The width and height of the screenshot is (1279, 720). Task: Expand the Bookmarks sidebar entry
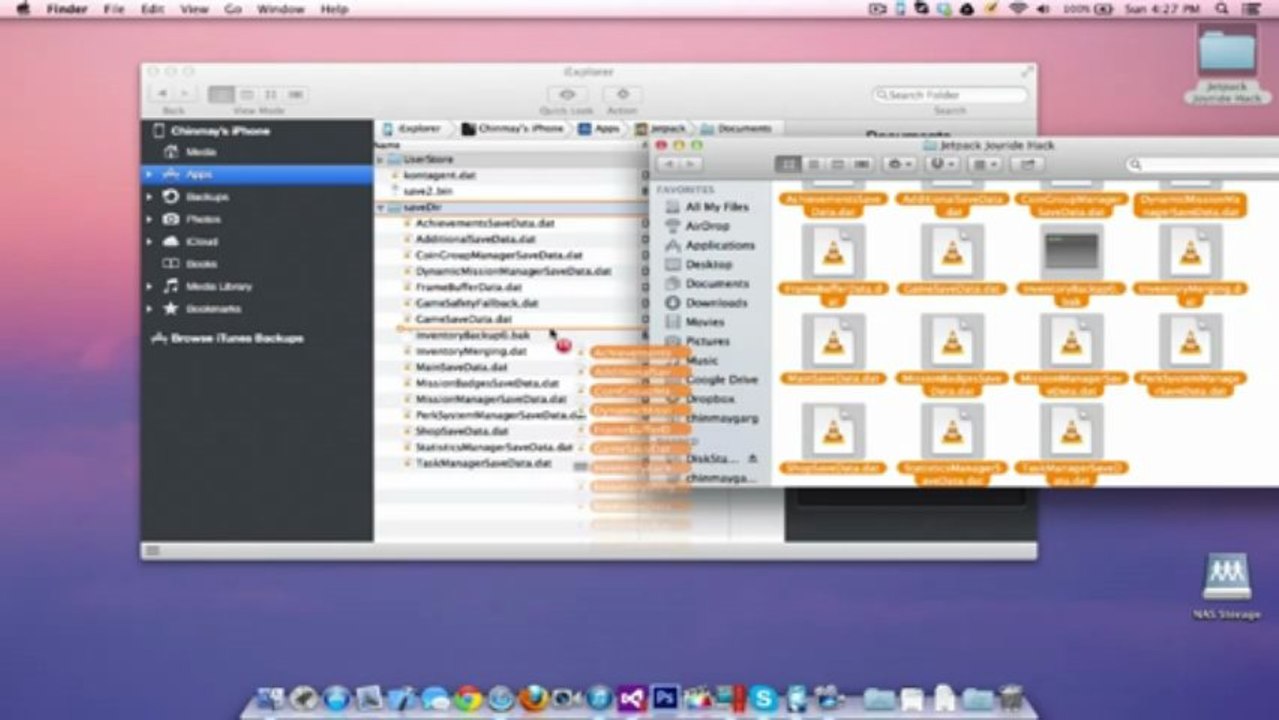[x=149, y=308]
